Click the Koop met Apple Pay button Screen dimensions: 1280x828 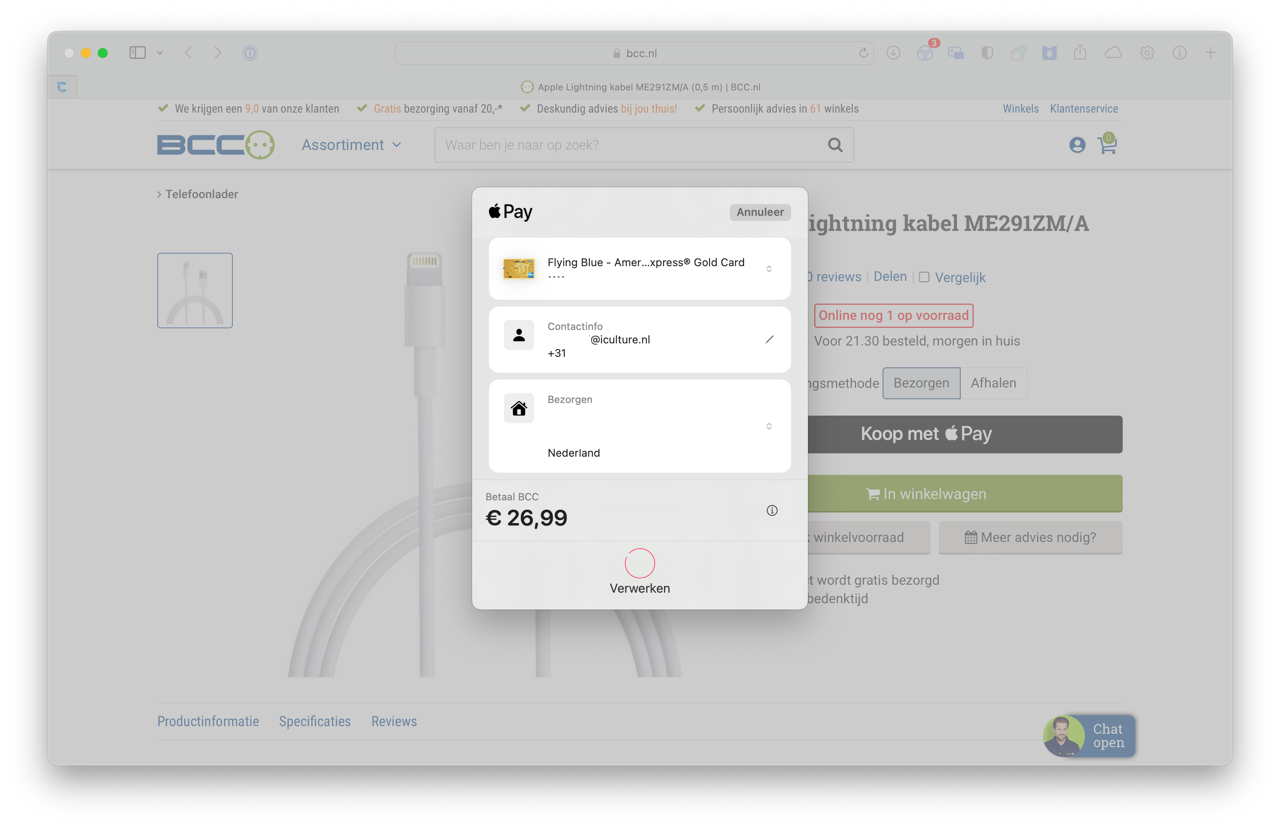964,434
